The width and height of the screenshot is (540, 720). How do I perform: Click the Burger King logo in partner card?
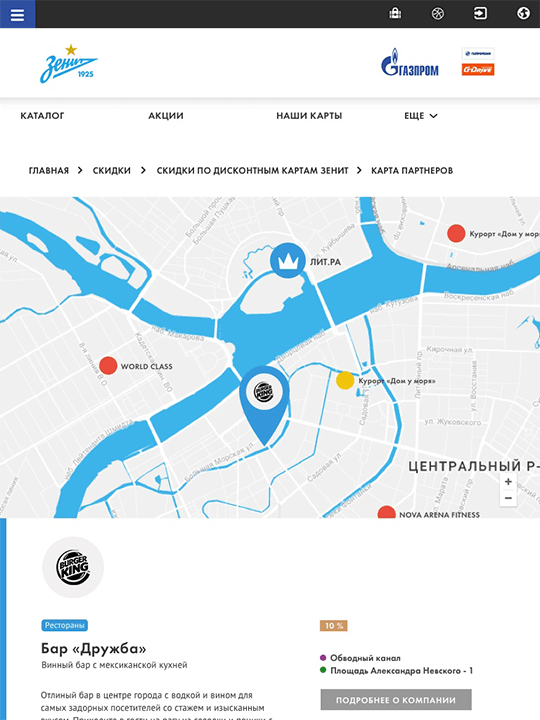point(73,568)
